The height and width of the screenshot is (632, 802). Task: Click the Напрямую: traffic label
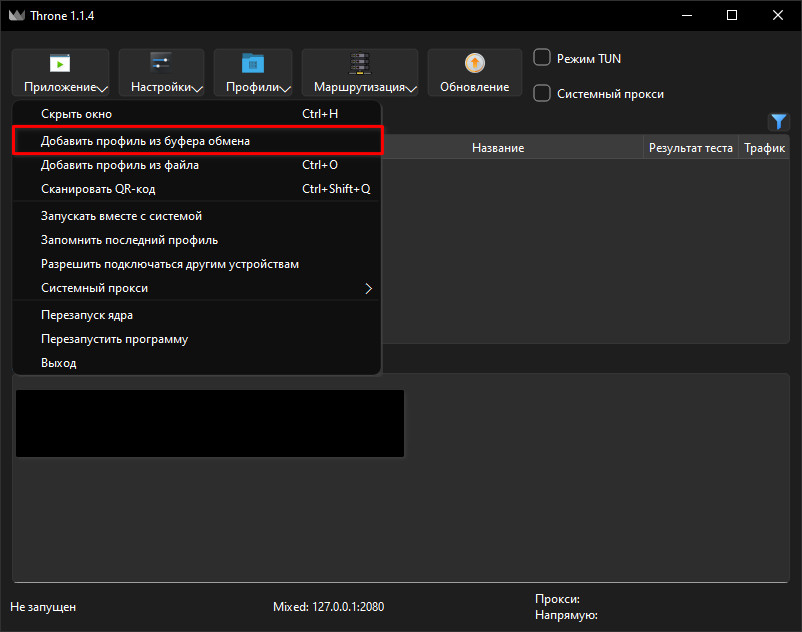(x=566, y=615)
